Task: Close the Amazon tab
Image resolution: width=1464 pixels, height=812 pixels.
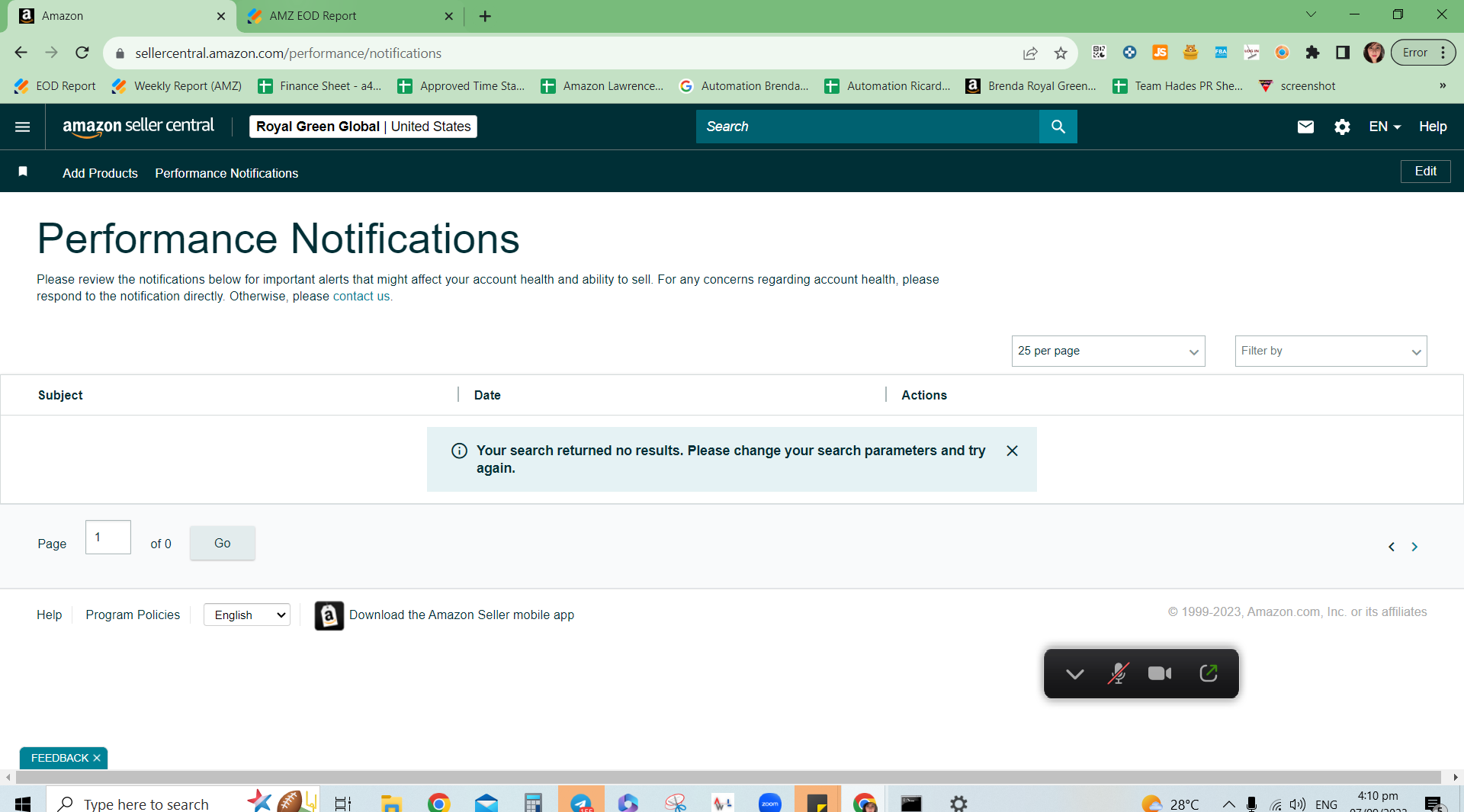Action: tap(221, 16)
